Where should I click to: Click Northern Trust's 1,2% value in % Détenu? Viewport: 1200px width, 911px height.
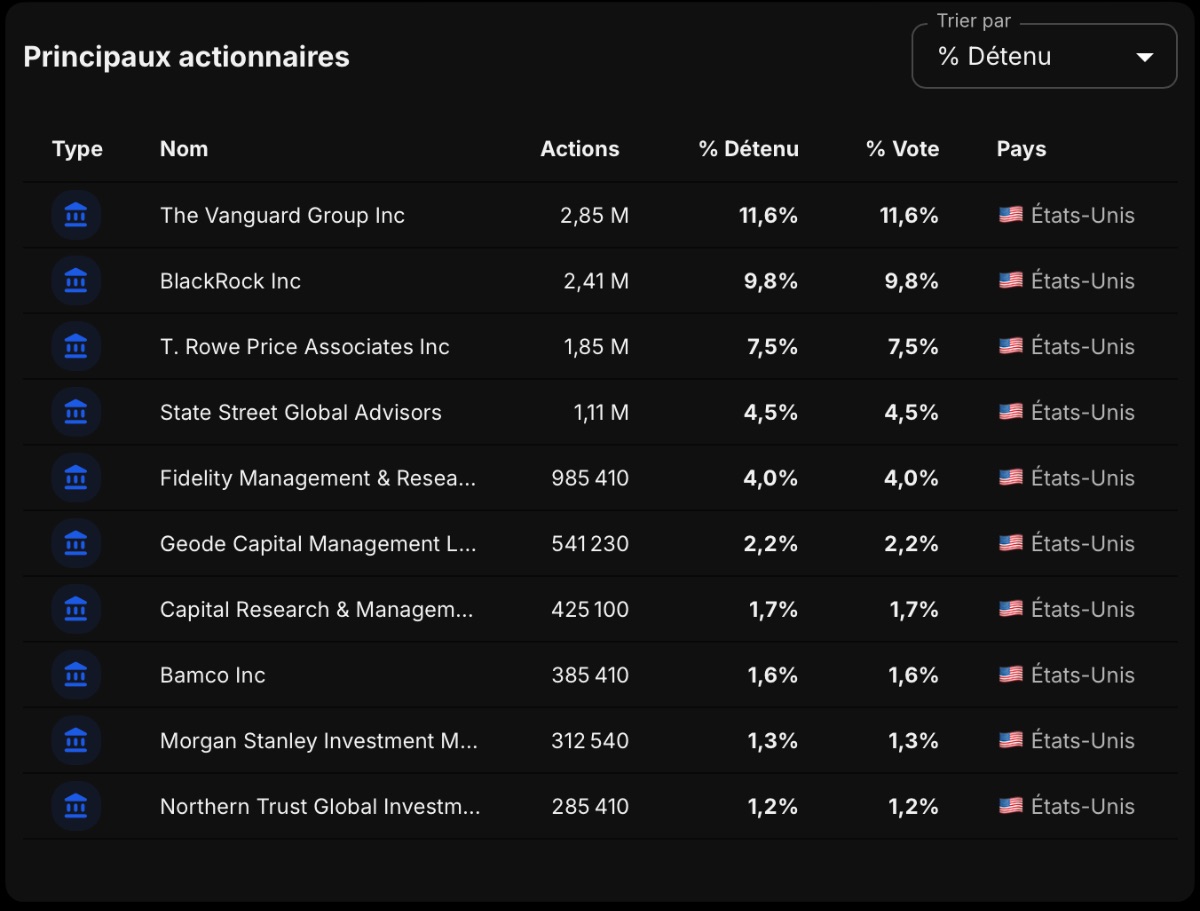773,806
